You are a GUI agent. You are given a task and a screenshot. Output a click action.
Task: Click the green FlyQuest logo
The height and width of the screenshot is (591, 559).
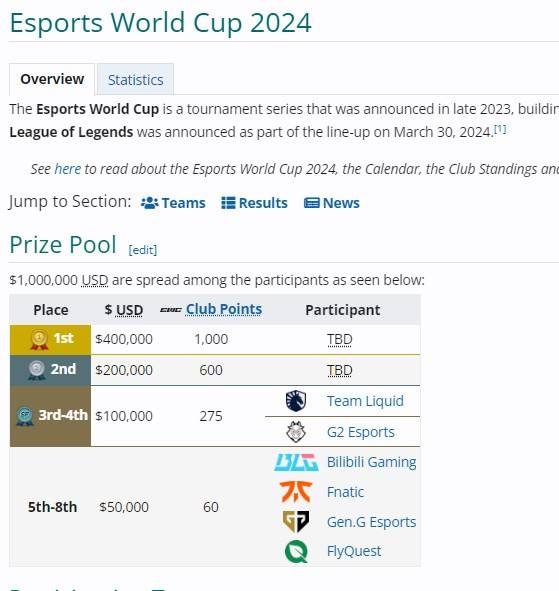pyautogui.click(x=296, y=551)
